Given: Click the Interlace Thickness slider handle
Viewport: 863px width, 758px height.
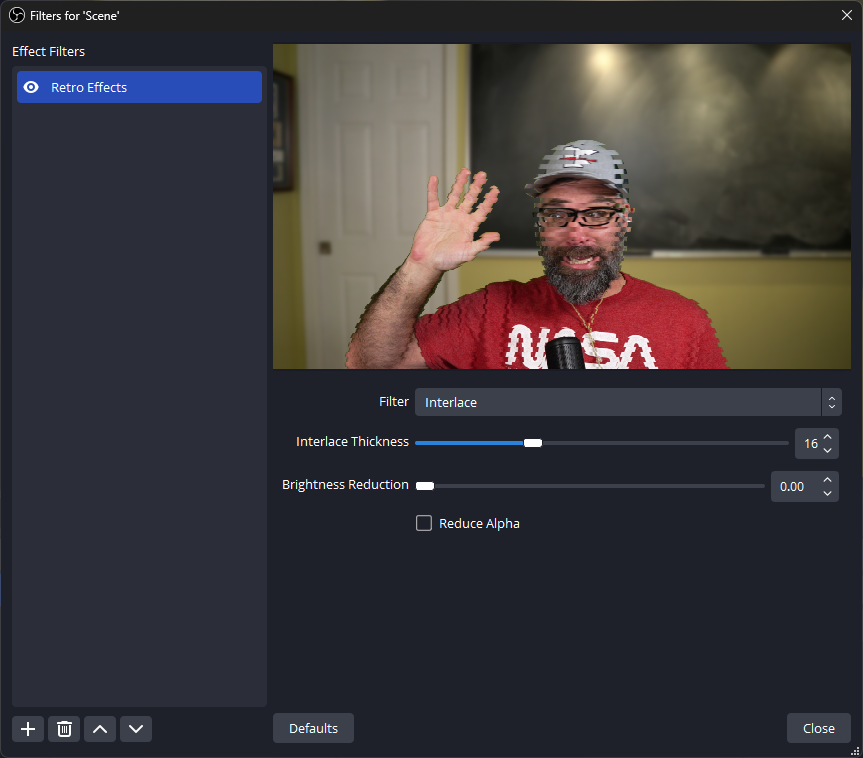Looking at the screenshot, I should point(533,443).
